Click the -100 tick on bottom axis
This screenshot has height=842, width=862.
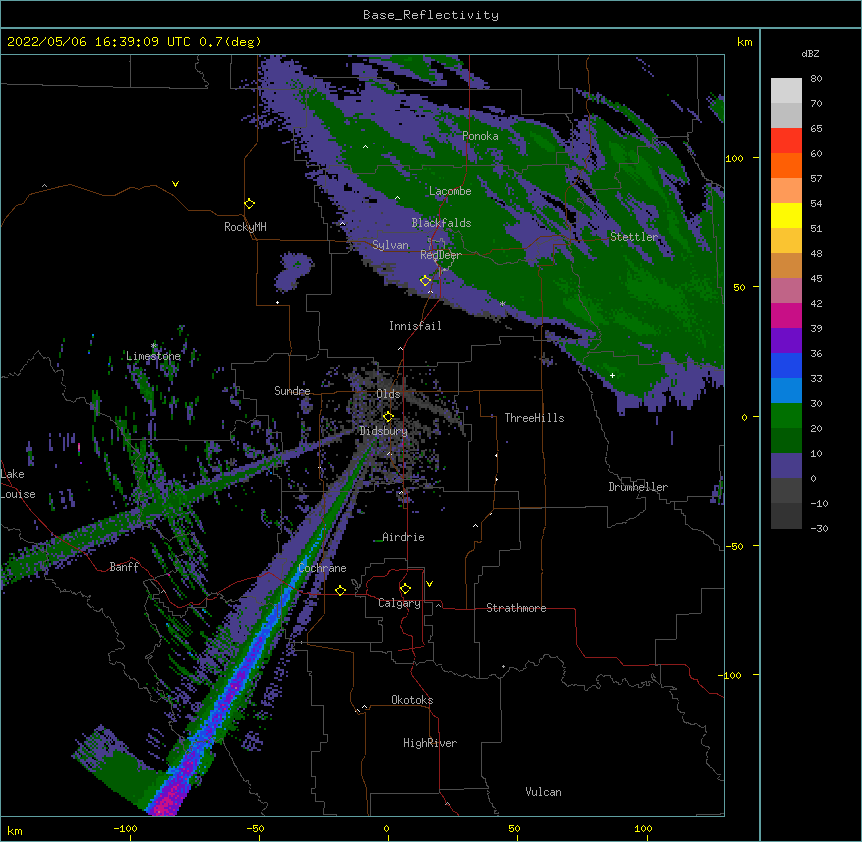tap(125, 829)
